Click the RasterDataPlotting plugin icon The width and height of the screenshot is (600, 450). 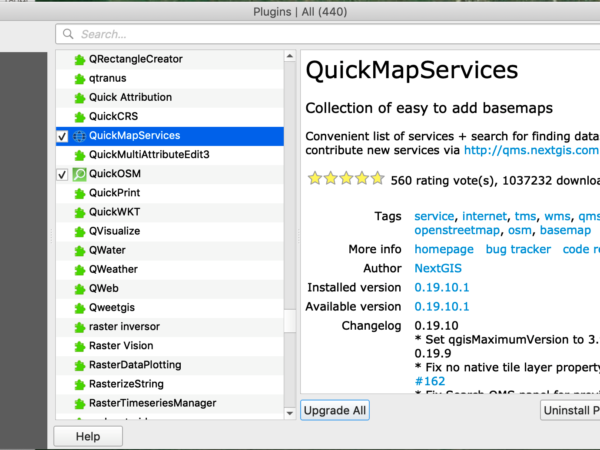(80, 366)
